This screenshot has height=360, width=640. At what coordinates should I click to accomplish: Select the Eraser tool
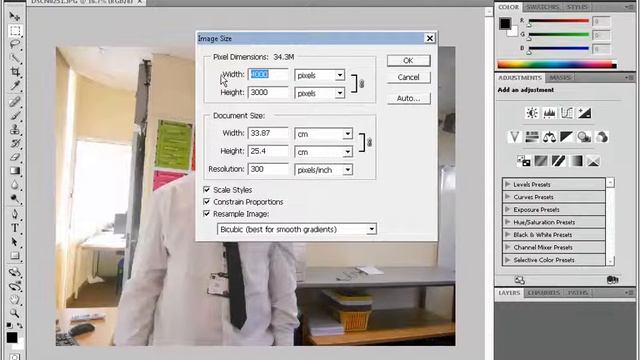tap(15, 157)
